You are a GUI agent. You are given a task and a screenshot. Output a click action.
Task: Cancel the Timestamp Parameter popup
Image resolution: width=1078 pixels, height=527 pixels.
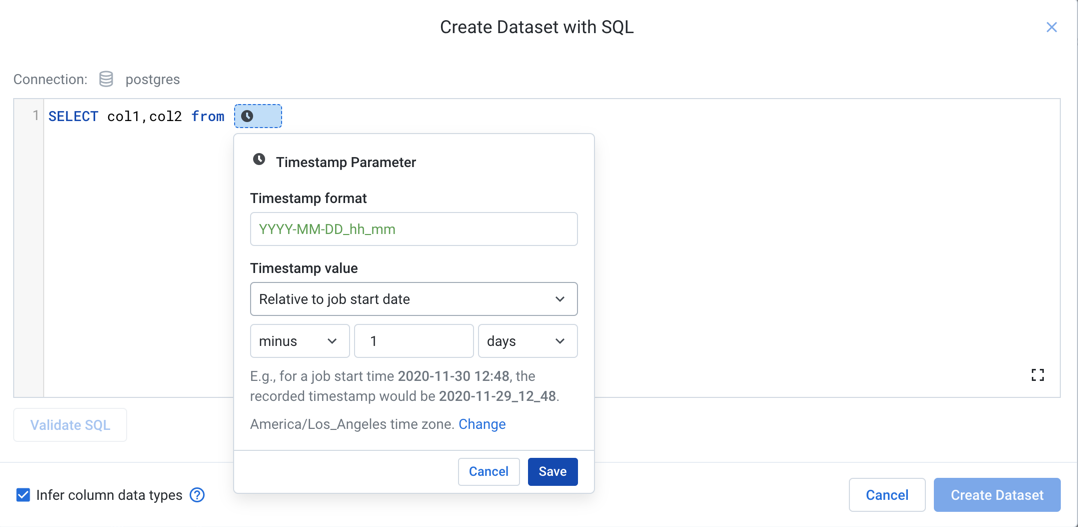click(x=488, y=472)
